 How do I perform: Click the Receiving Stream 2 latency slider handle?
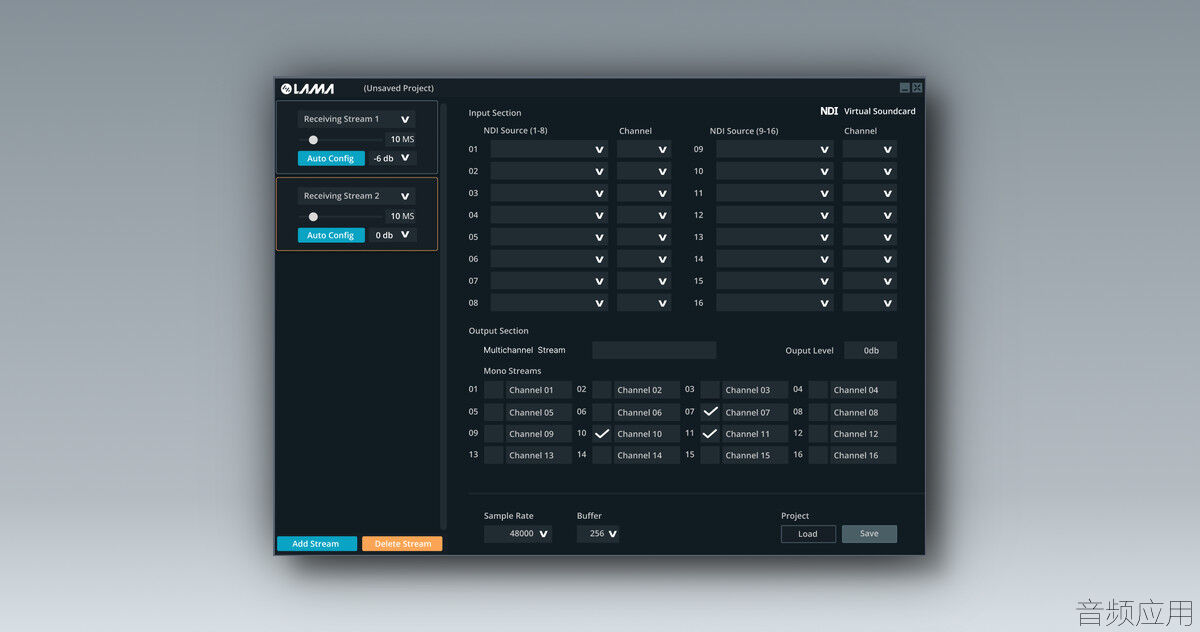(313, 216)
